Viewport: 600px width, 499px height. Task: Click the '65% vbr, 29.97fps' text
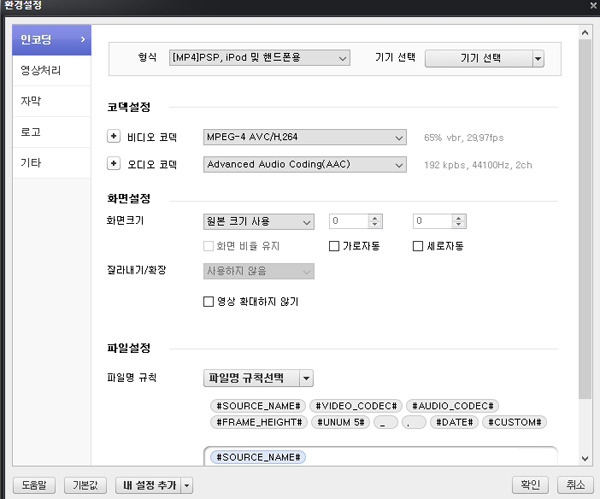click(x=464, y=138)
